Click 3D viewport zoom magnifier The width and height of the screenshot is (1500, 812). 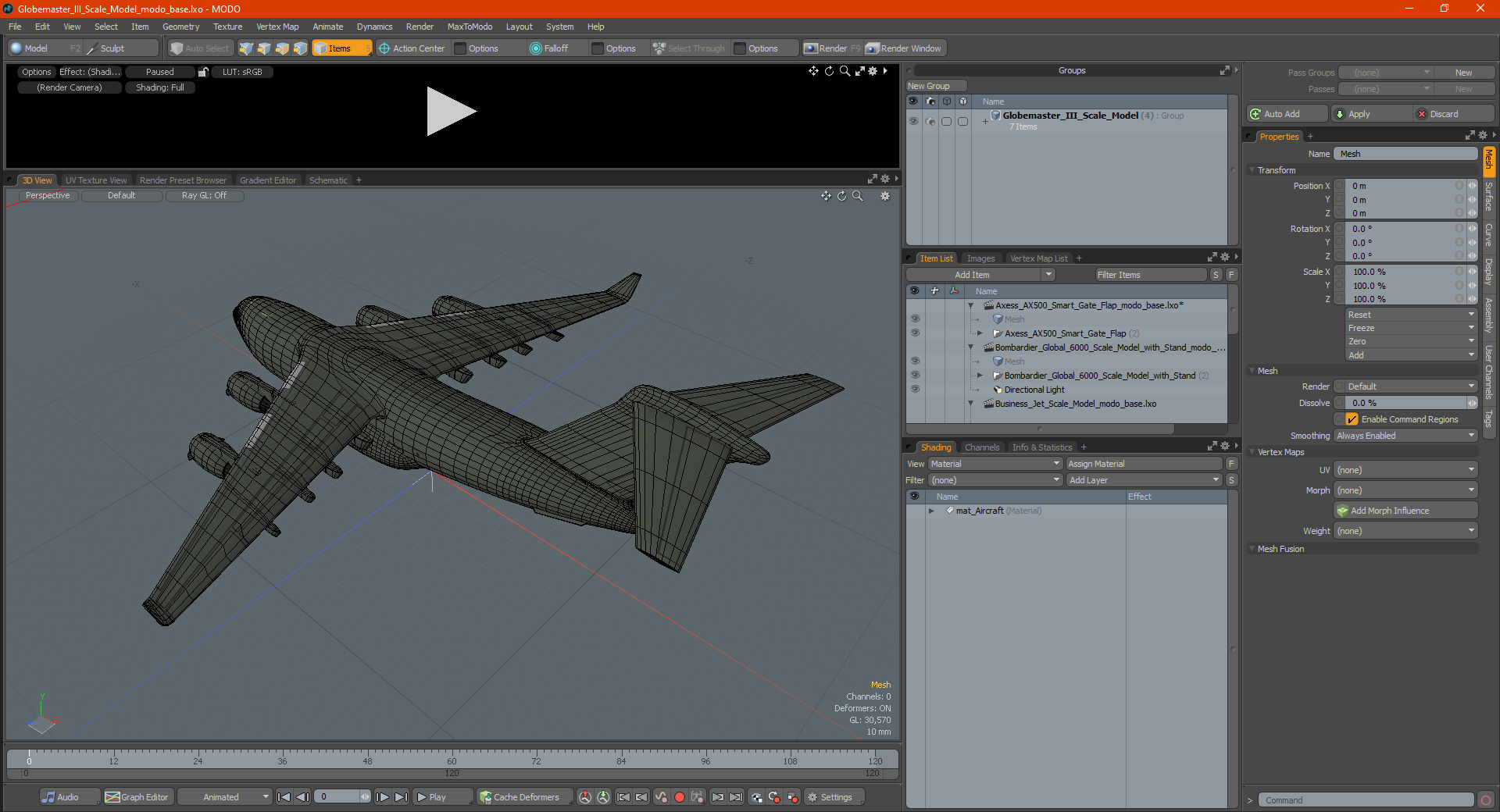coord(858,196)
